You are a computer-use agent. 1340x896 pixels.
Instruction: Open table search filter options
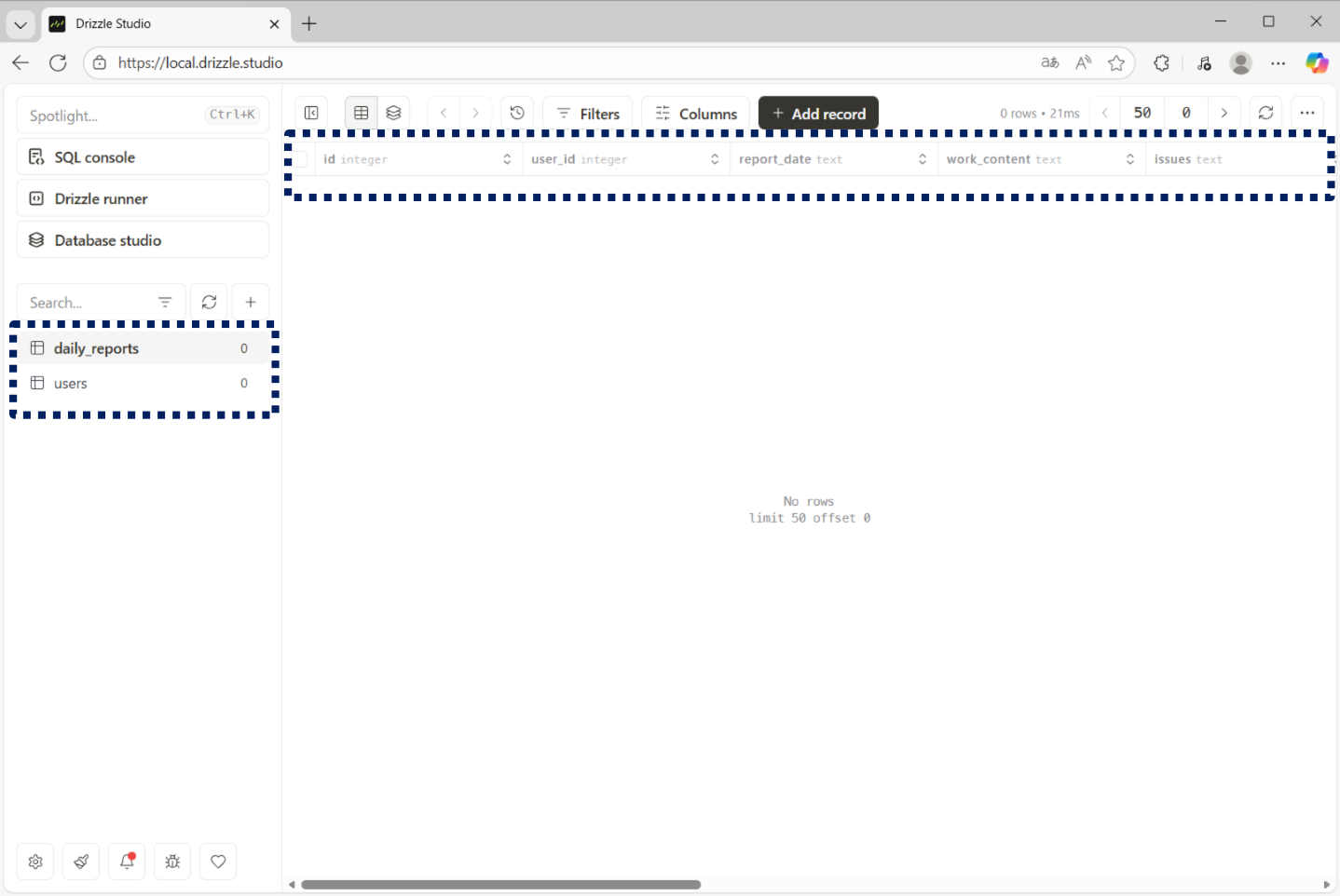point(165,302)
